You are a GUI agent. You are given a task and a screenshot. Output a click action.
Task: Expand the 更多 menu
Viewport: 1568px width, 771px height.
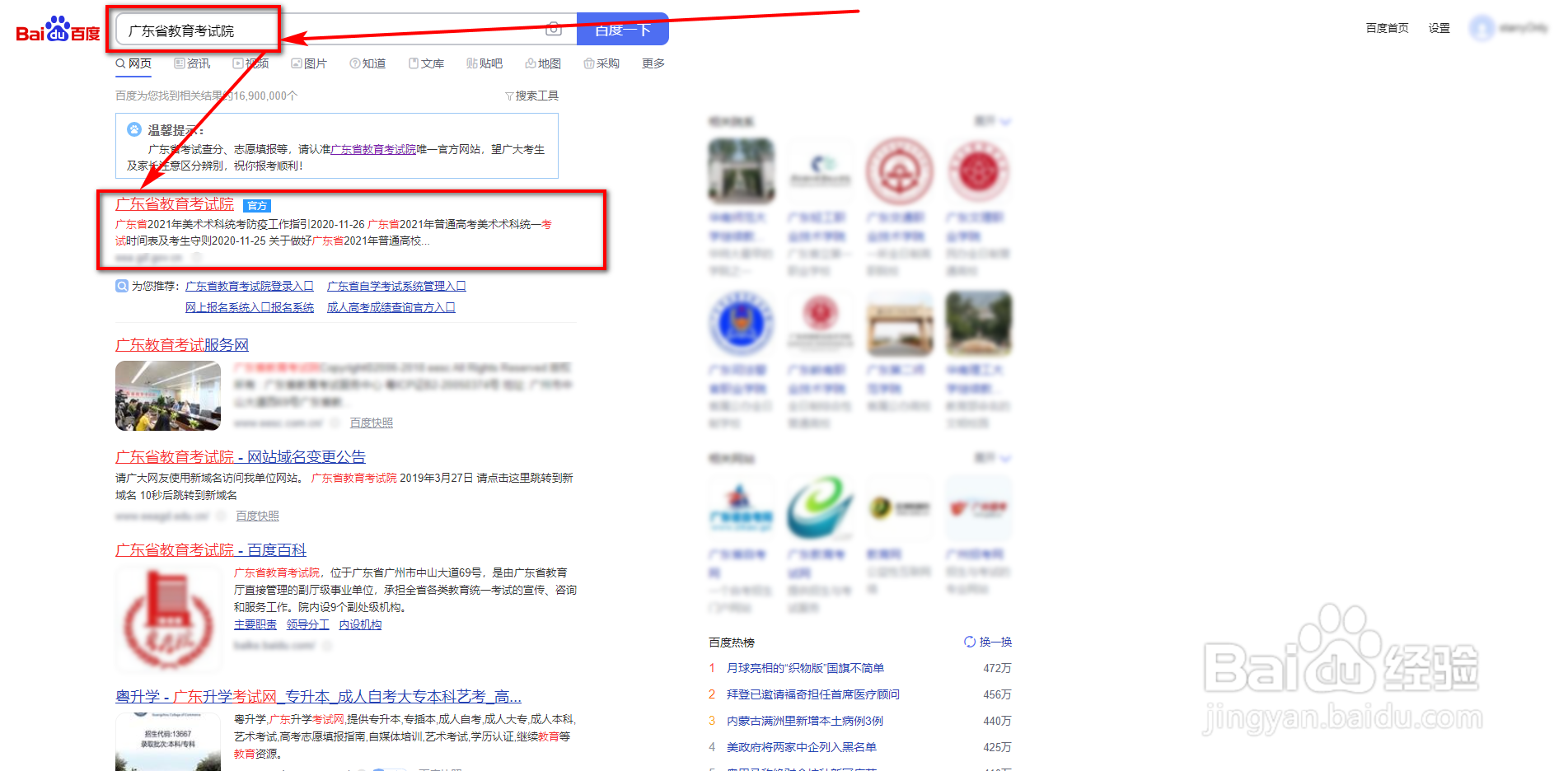pyautogui.click(x=653, y=63)
